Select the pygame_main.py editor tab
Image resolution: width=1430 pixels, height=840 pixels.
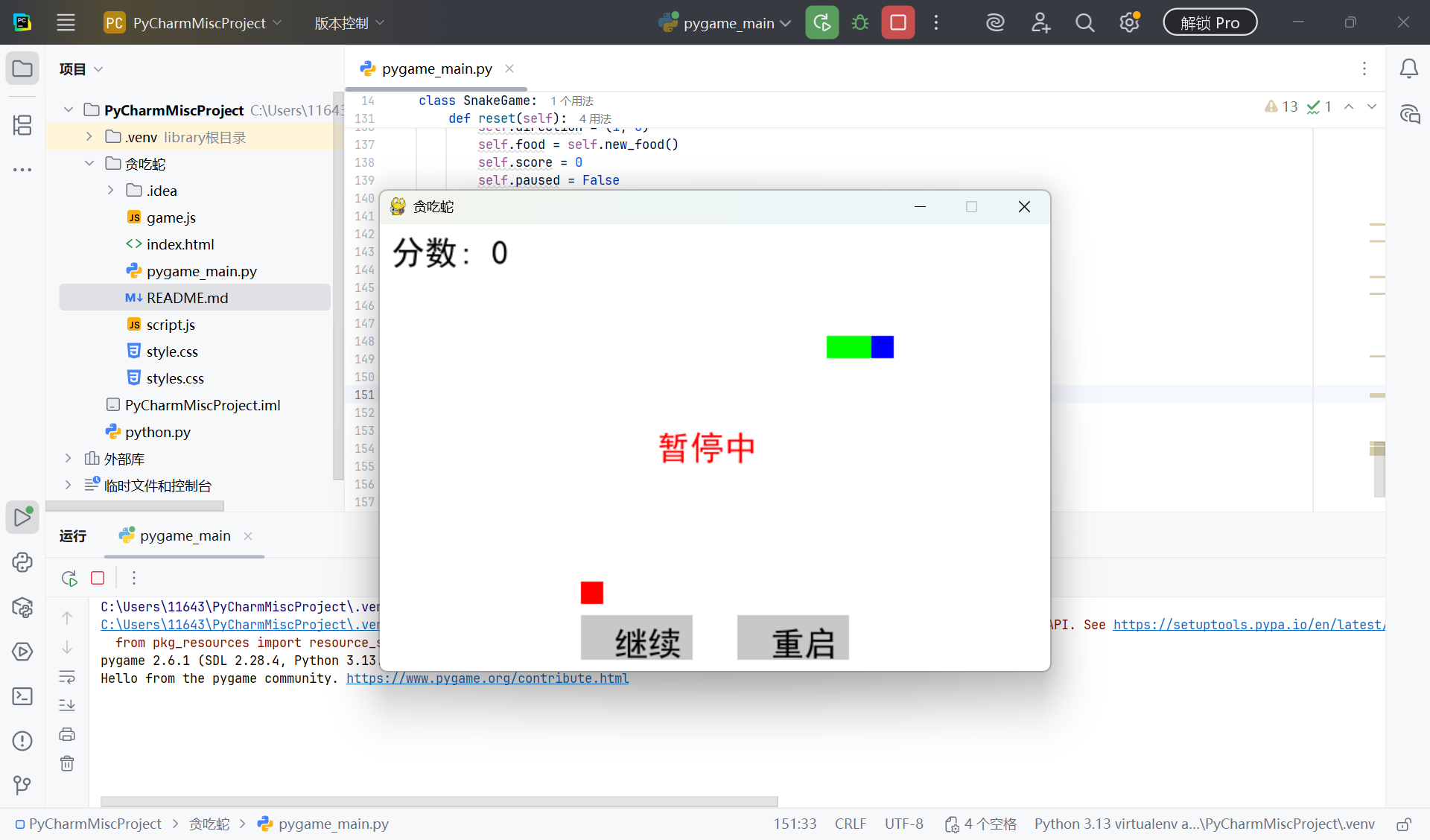coord(436,69)
